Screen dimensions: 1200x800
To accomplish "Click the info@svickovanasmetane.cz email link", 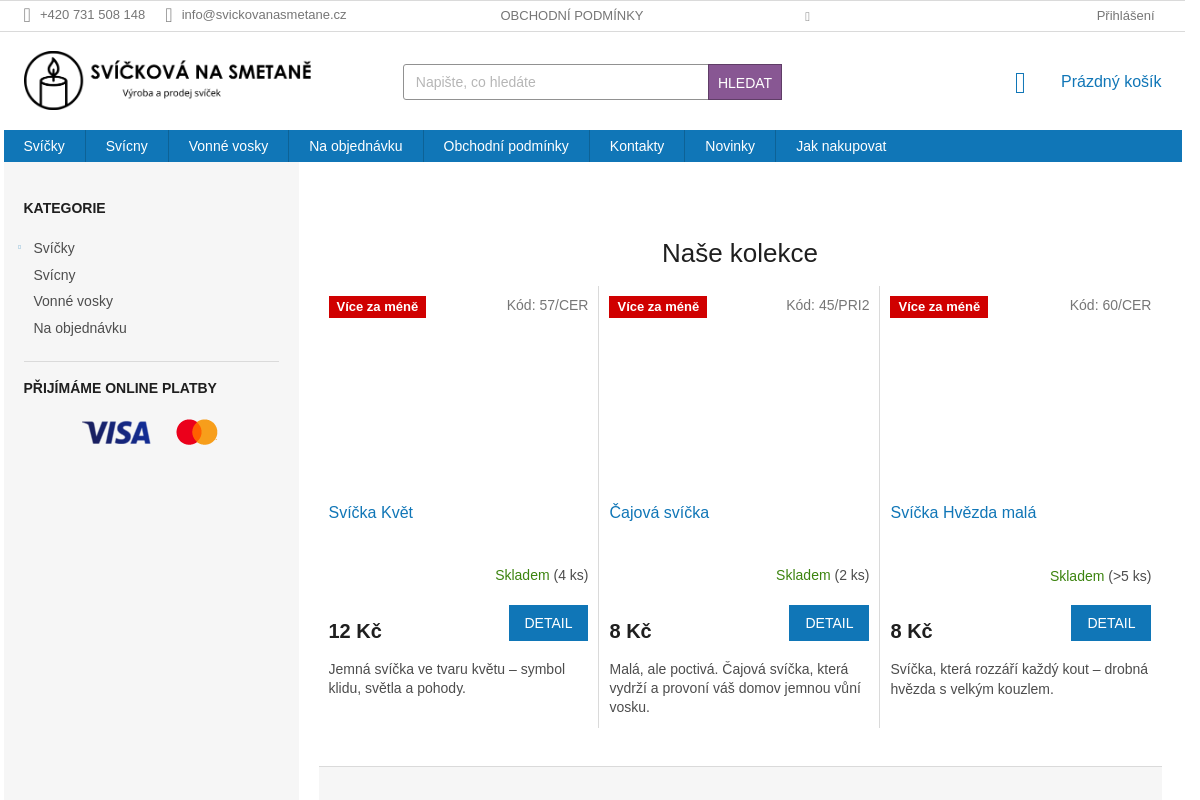I will click(x=264, y=15).
